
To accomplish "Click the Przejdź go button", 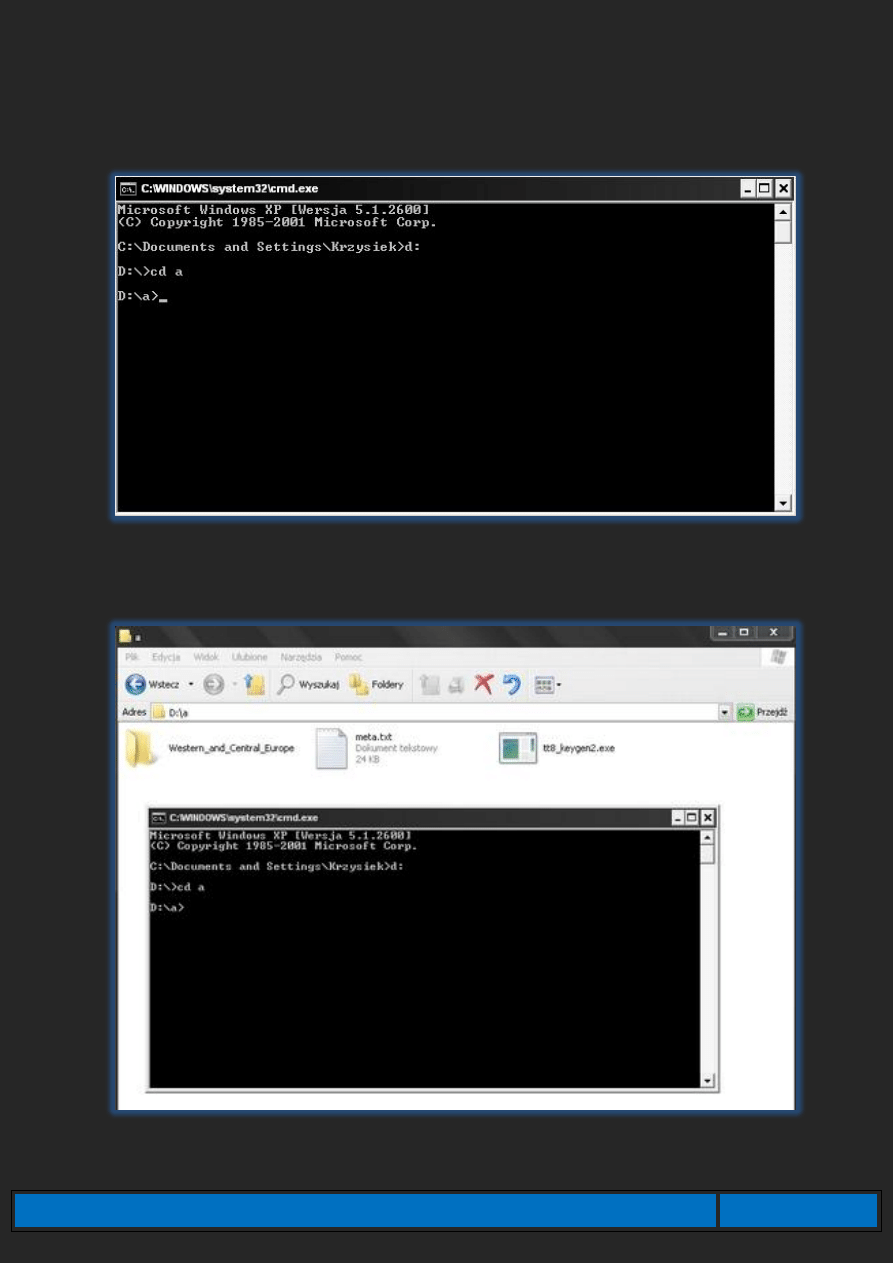I will pos(763,712).
